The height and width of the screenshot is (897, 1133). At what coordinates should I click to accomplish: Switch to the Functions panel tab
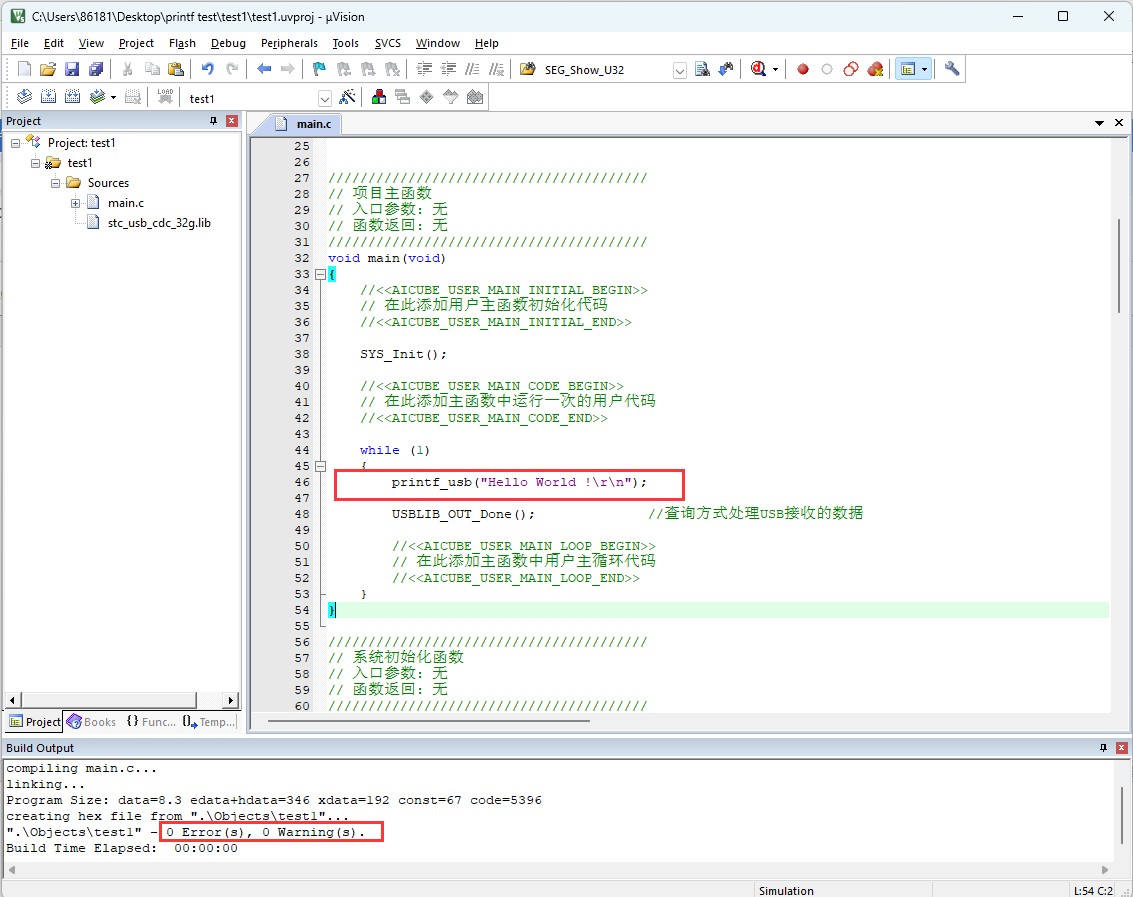click(x=151, y=722)
